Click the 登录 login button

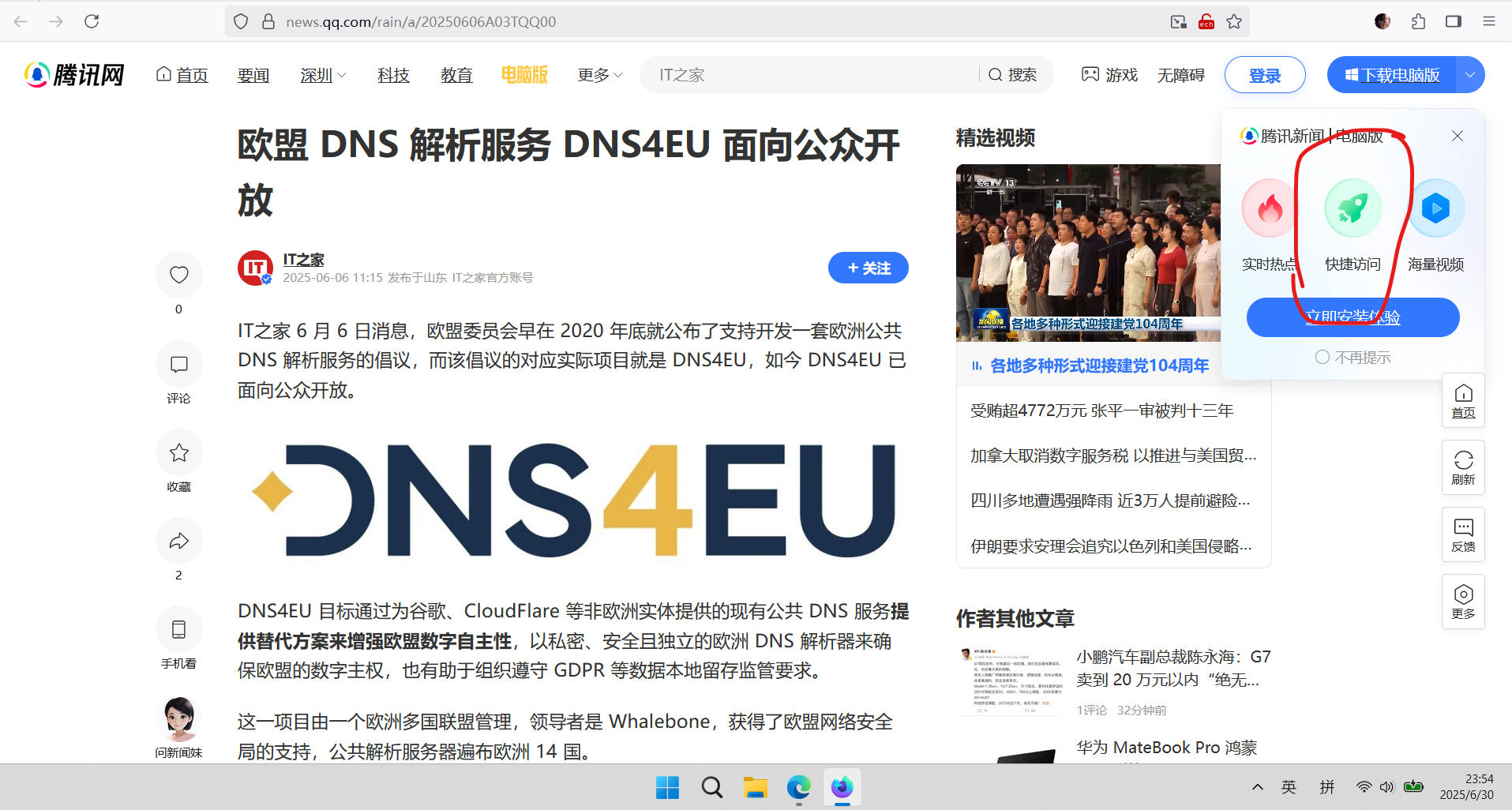pos(1264,74)
